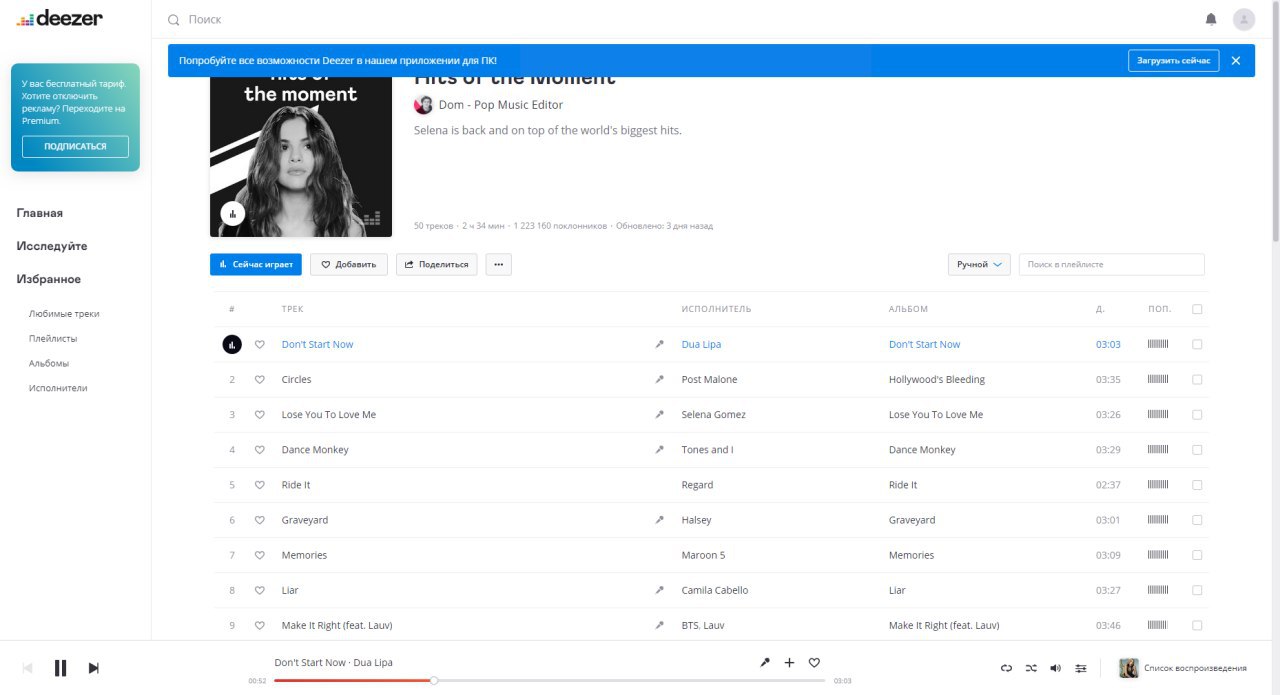Image resolution: width=1280 pixels, height=695 pixels.
Task: Tick the checkbox for Ride It
Action: point(1197,485)
